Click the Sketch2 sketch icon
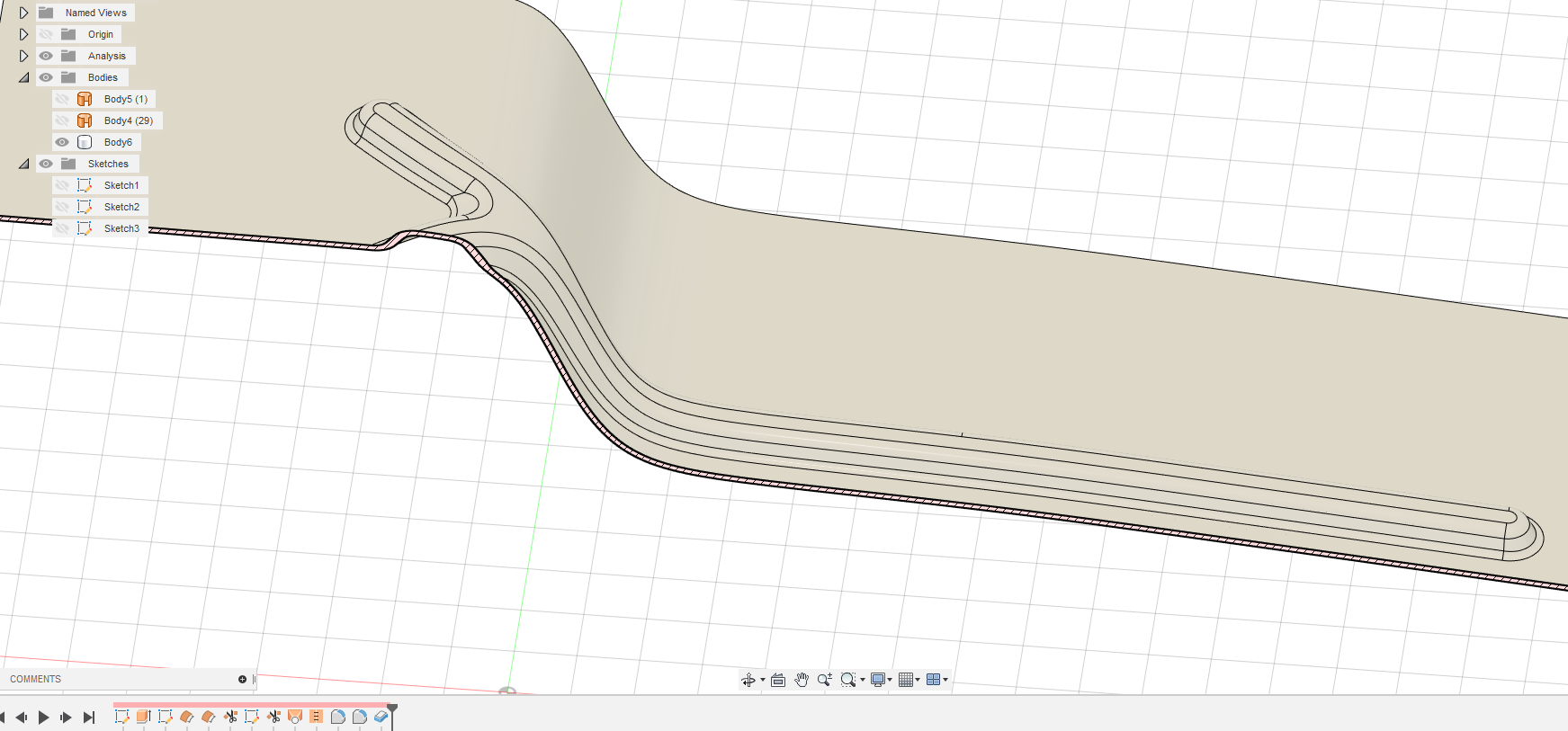The image size is (1568, 731). [x=85, y=207]
